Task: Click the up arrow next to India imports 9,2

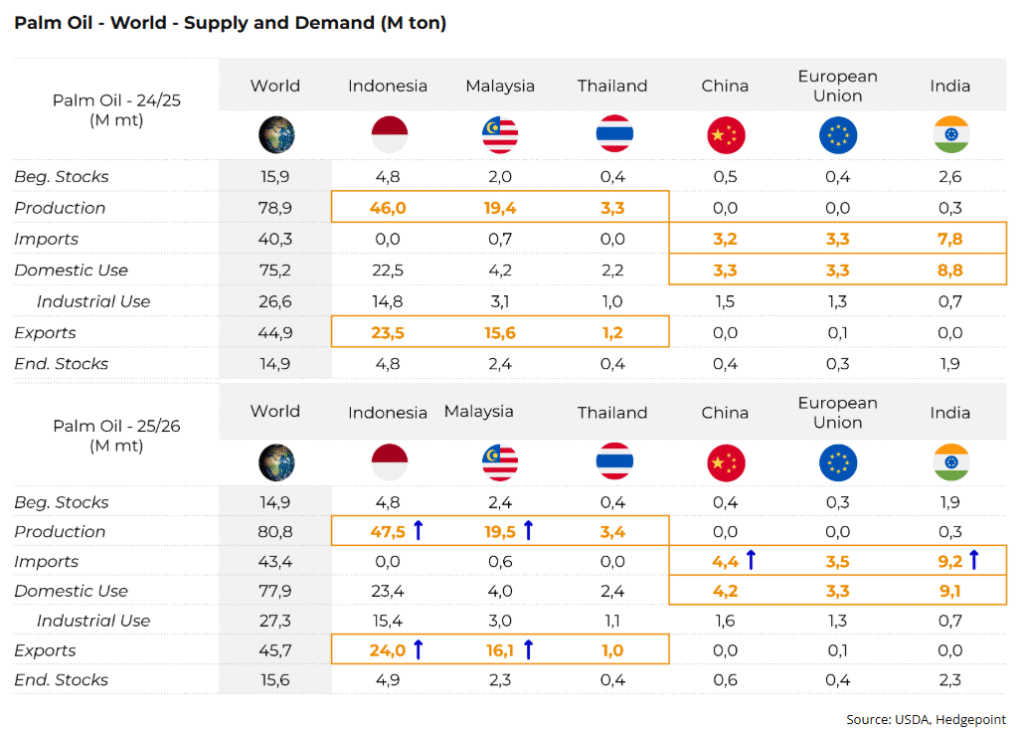Action: [975, 561]
